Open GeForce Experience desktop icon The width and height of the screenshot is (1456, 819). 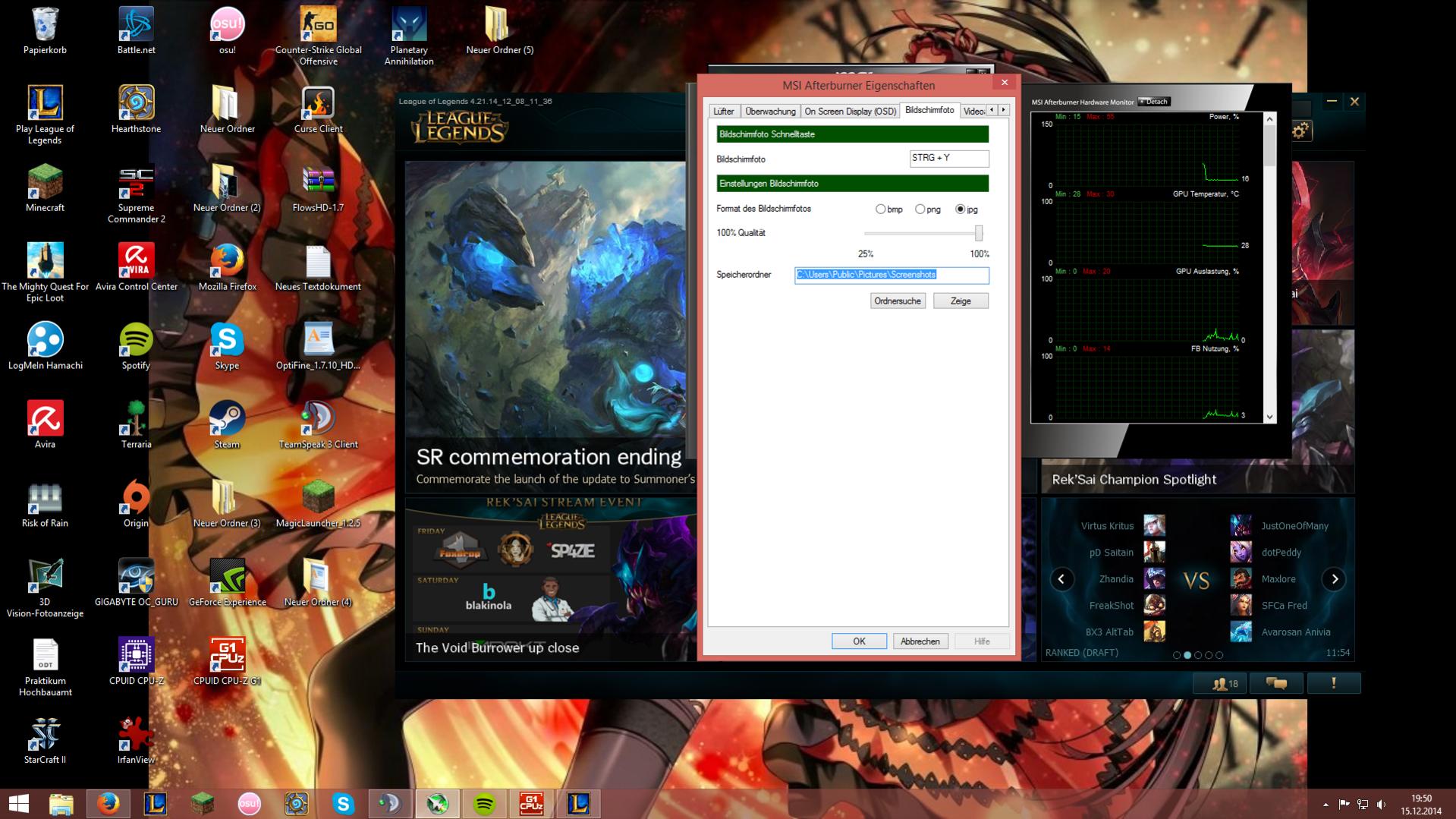227,584
